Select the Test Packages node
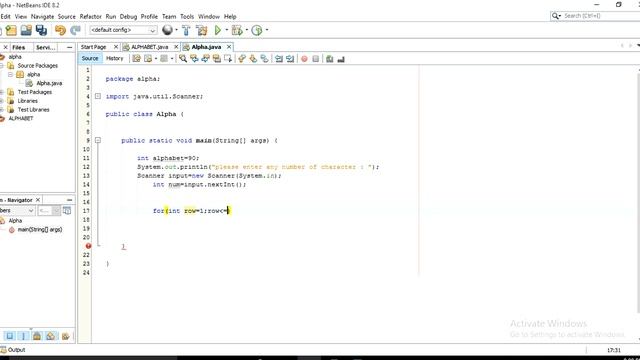 click(35, 92)
